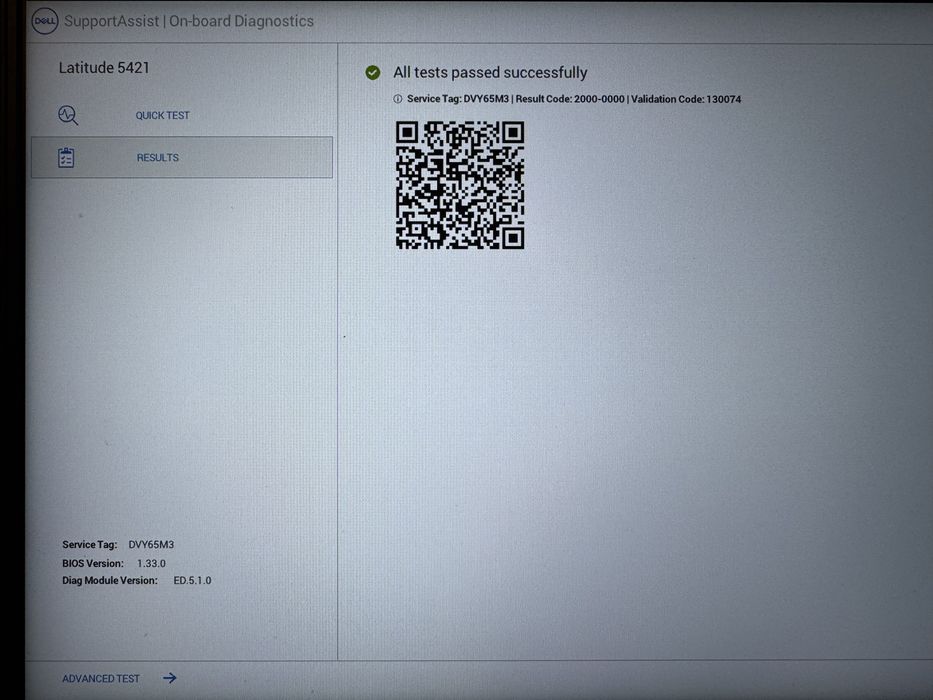
Task: Select 'All tests passed successfully' text
Action: pos(490,73)
